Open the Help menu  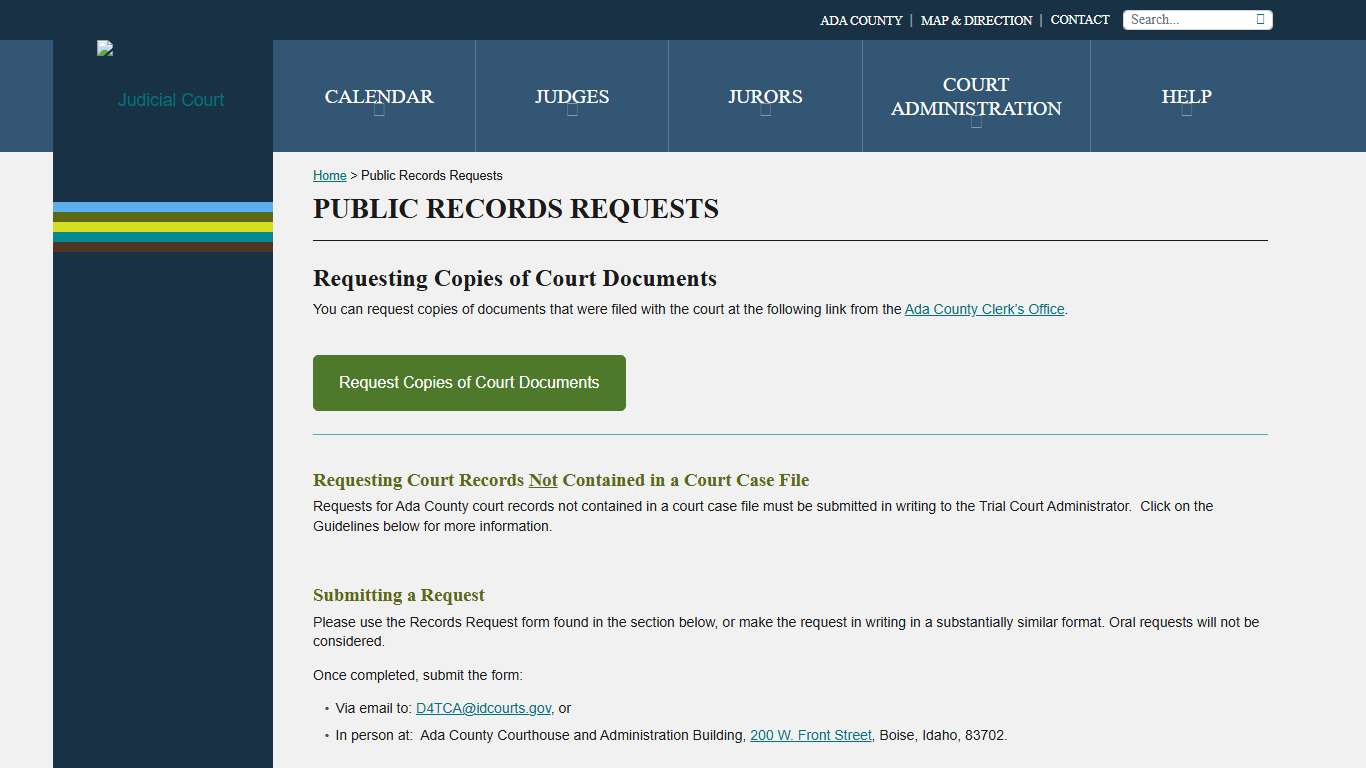1186,96
